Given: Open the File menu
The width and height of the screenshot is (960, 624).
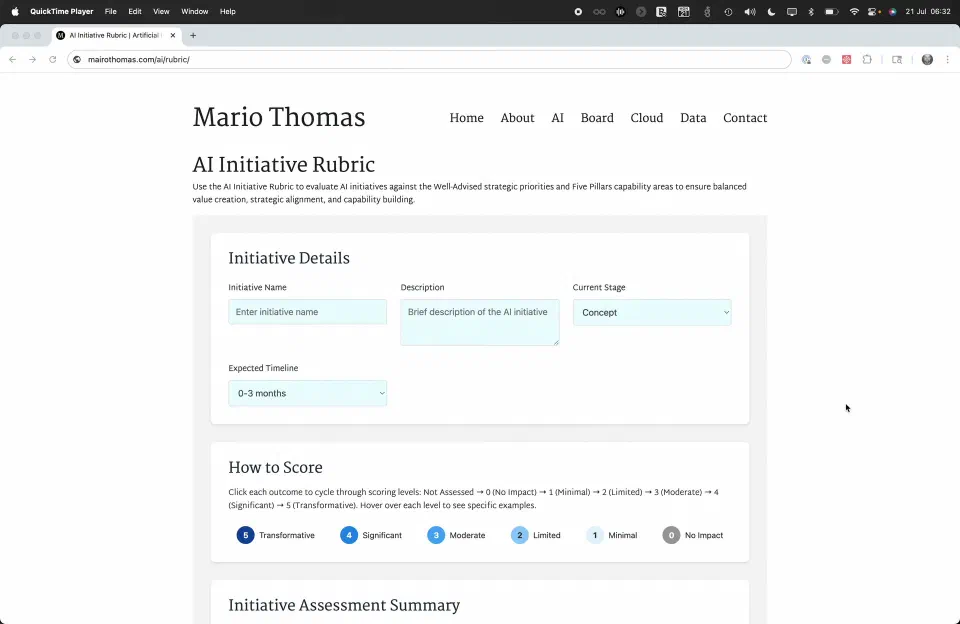Looking at the screenshot, I should pos(110,12).
